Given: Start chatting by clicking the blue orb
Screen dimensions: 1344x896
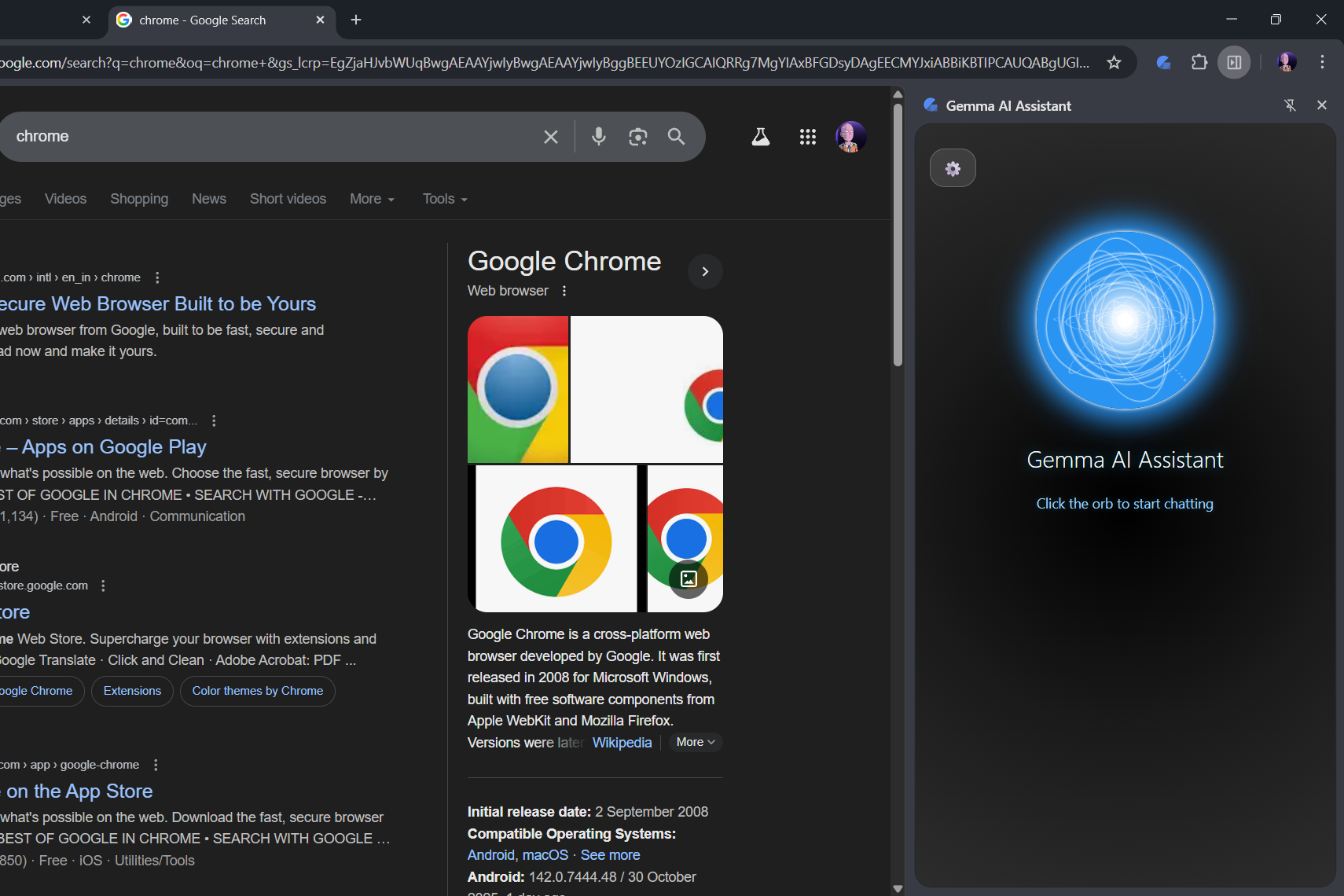Looking at the screenshot, I should 1125,320.
